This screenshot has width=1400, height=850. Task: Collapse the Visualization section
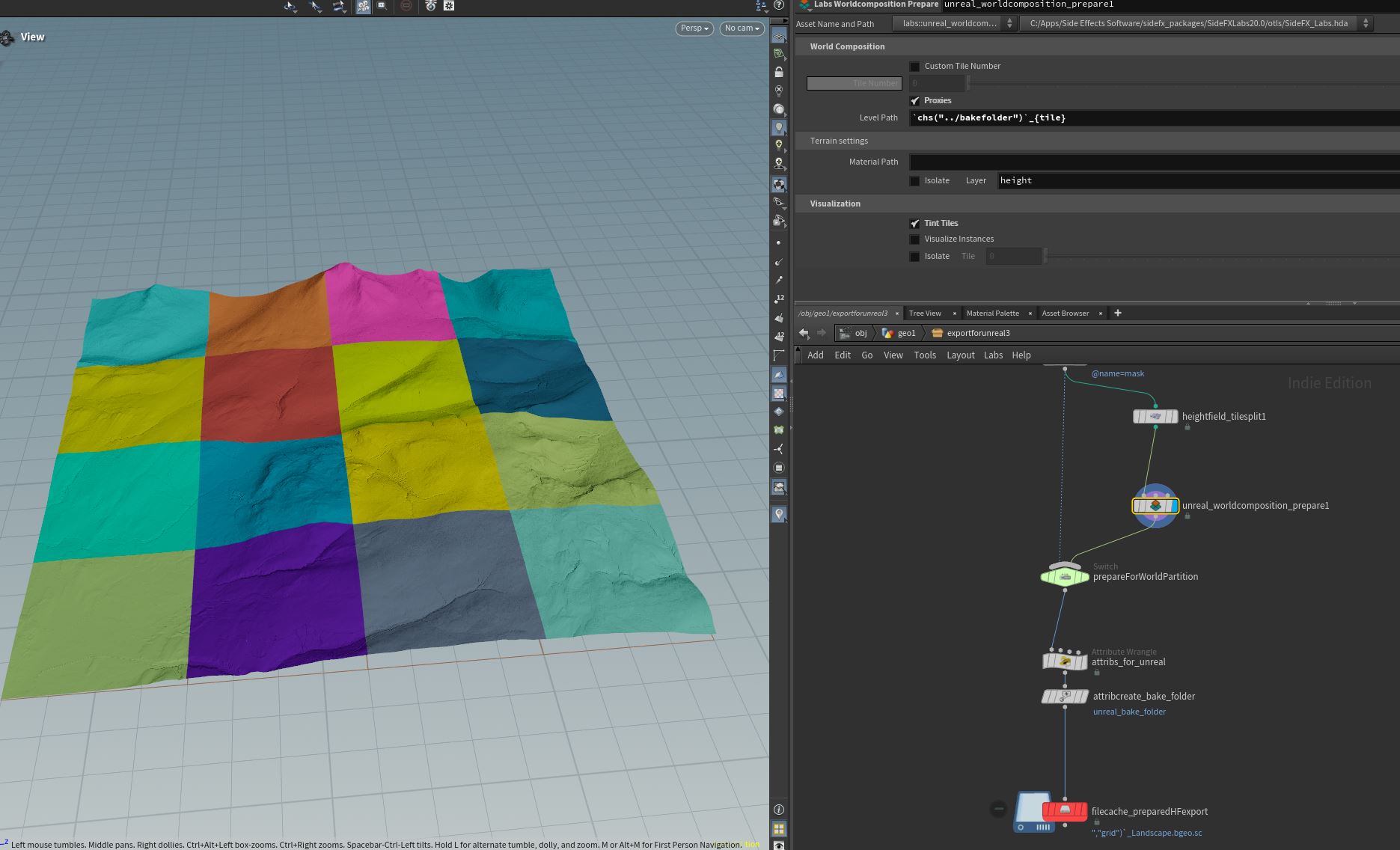click(x=835, y=204)
